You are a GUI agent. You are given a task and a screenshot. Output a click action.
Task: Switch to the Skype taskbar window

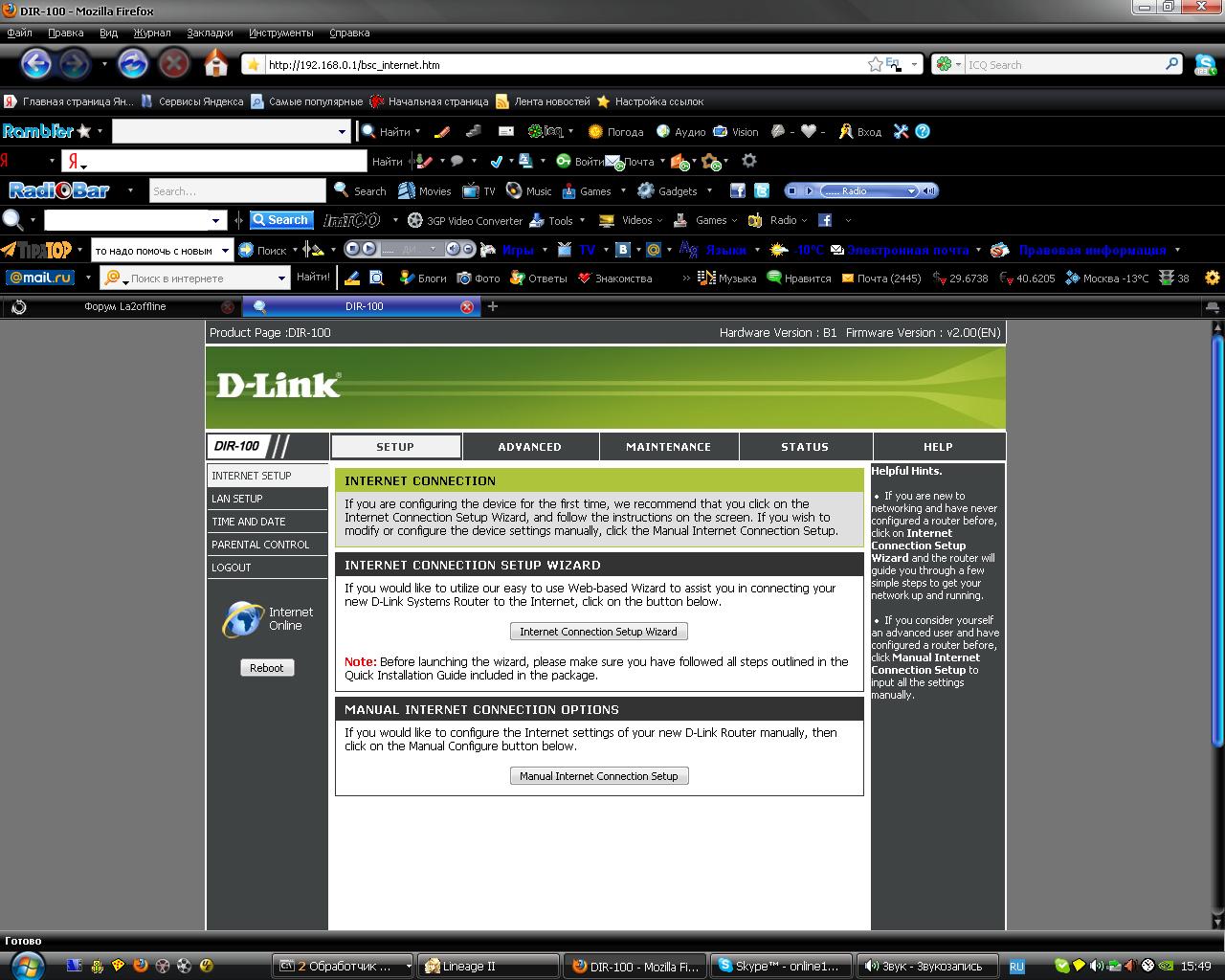pos(780,966)
